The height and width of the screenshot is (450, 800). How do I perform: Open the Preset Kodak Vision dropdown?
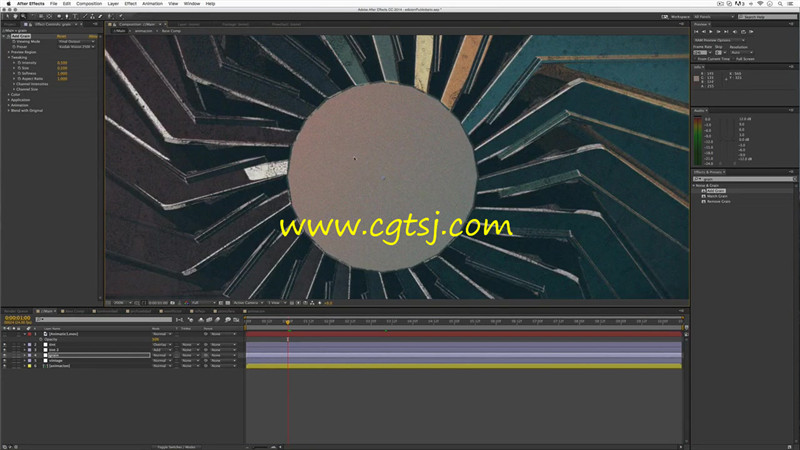(77, 46)
